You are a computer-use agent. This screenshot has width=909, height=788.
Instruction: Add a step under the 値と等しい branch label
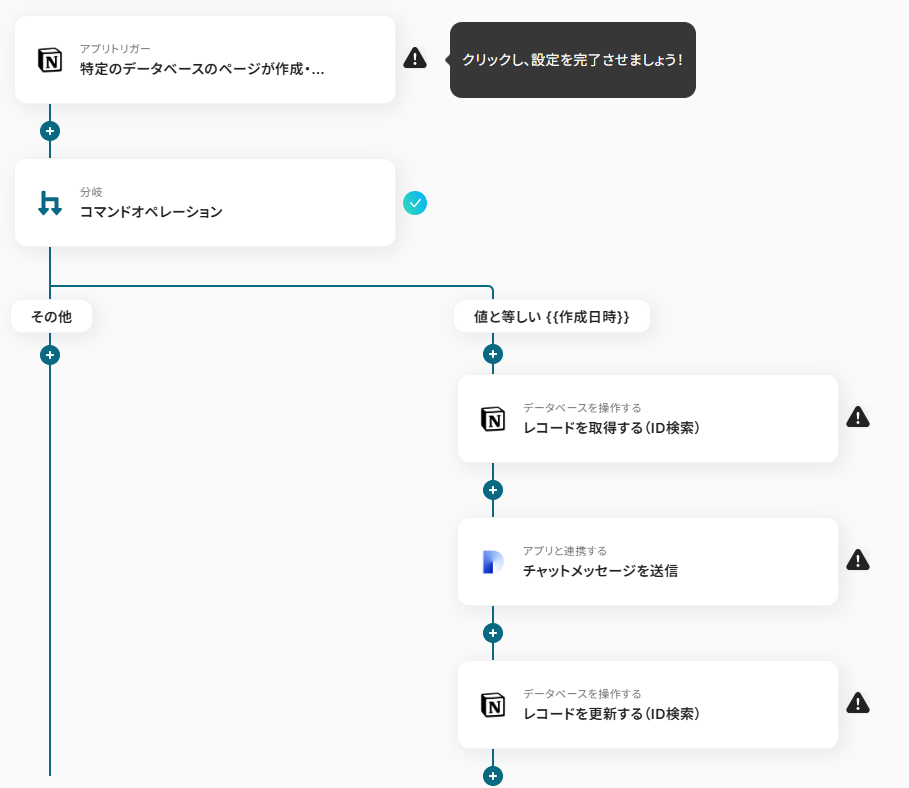(493, 354)
